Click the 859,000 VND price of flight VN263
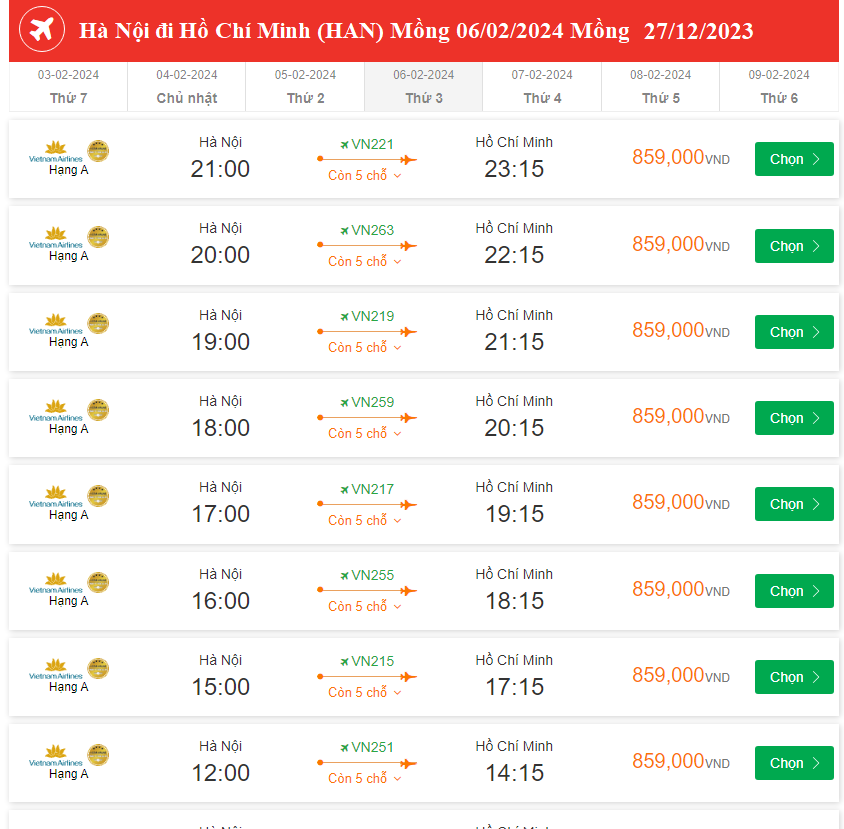 (679, 243)
